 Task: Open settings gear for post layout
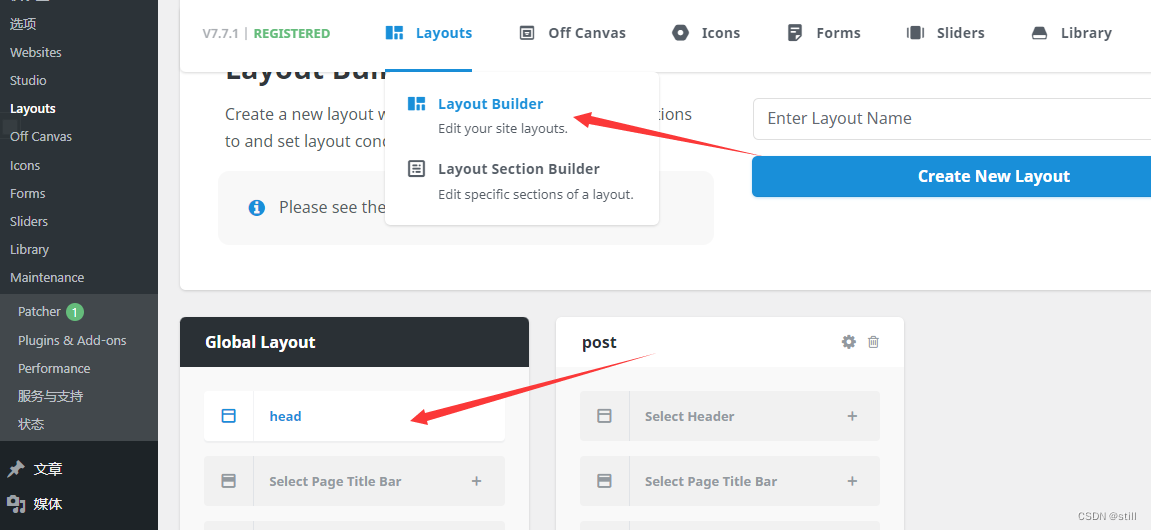click(x=849, y=341)
